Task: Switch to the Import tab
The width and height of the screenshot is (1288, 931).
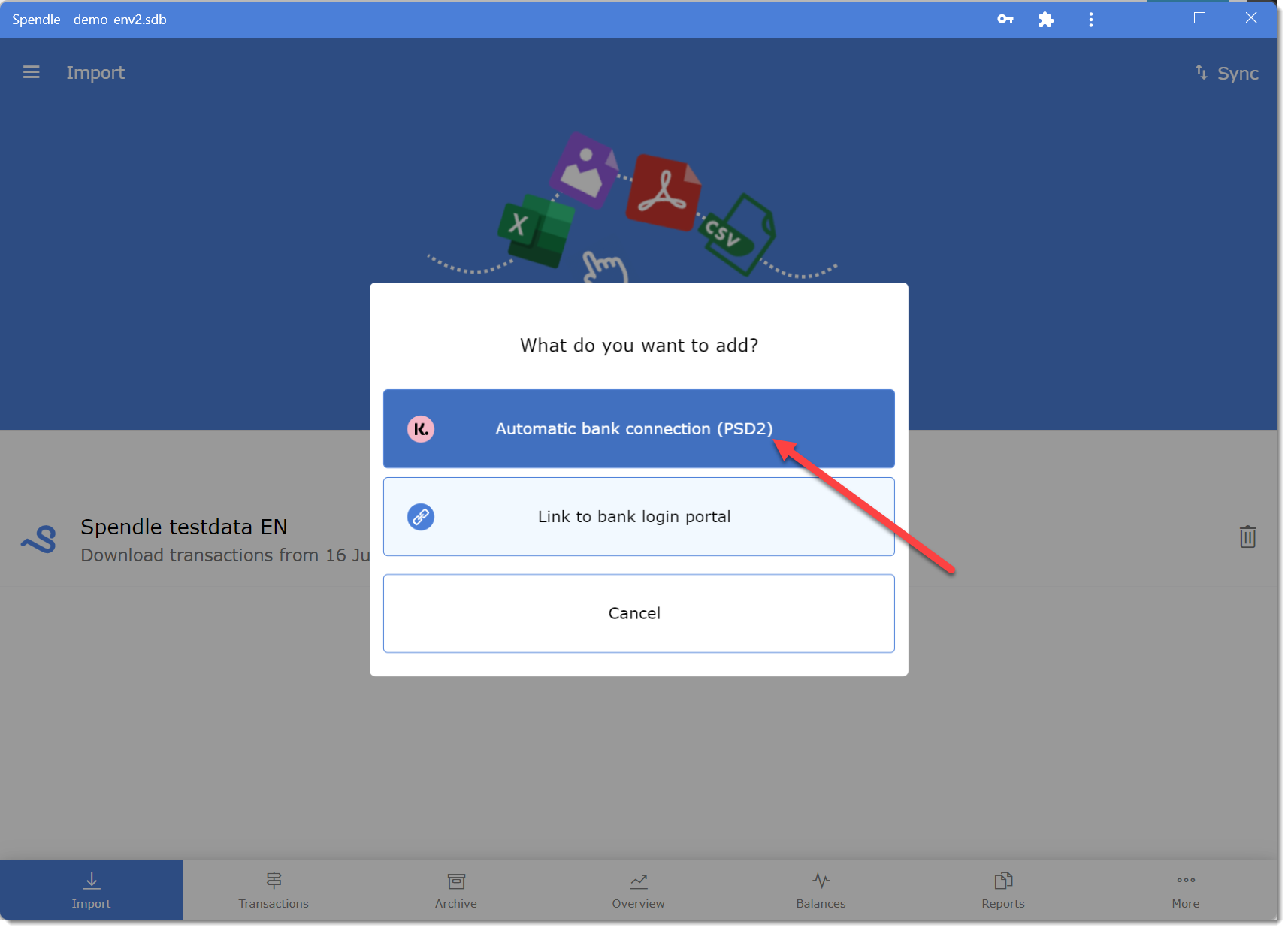Action: click(91, 890)
